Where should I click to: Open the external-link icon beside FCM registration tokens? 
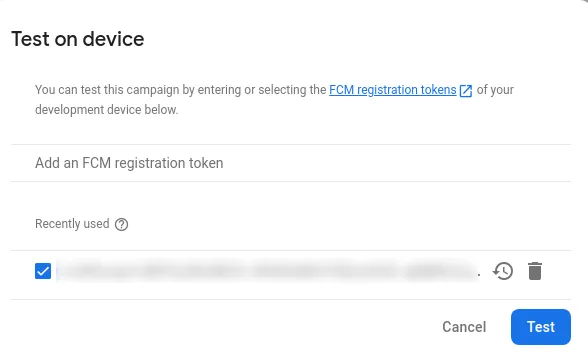tap(466, 91)
